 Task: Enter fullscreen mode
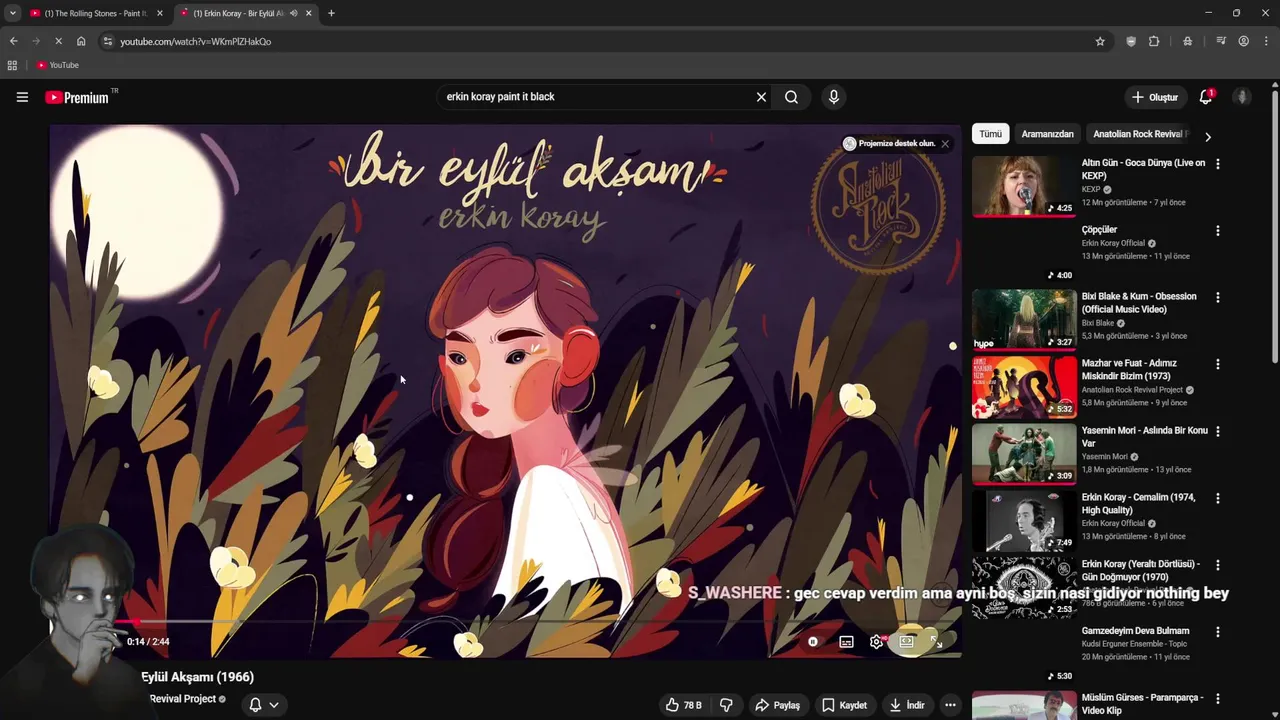[x=936, y=642]
